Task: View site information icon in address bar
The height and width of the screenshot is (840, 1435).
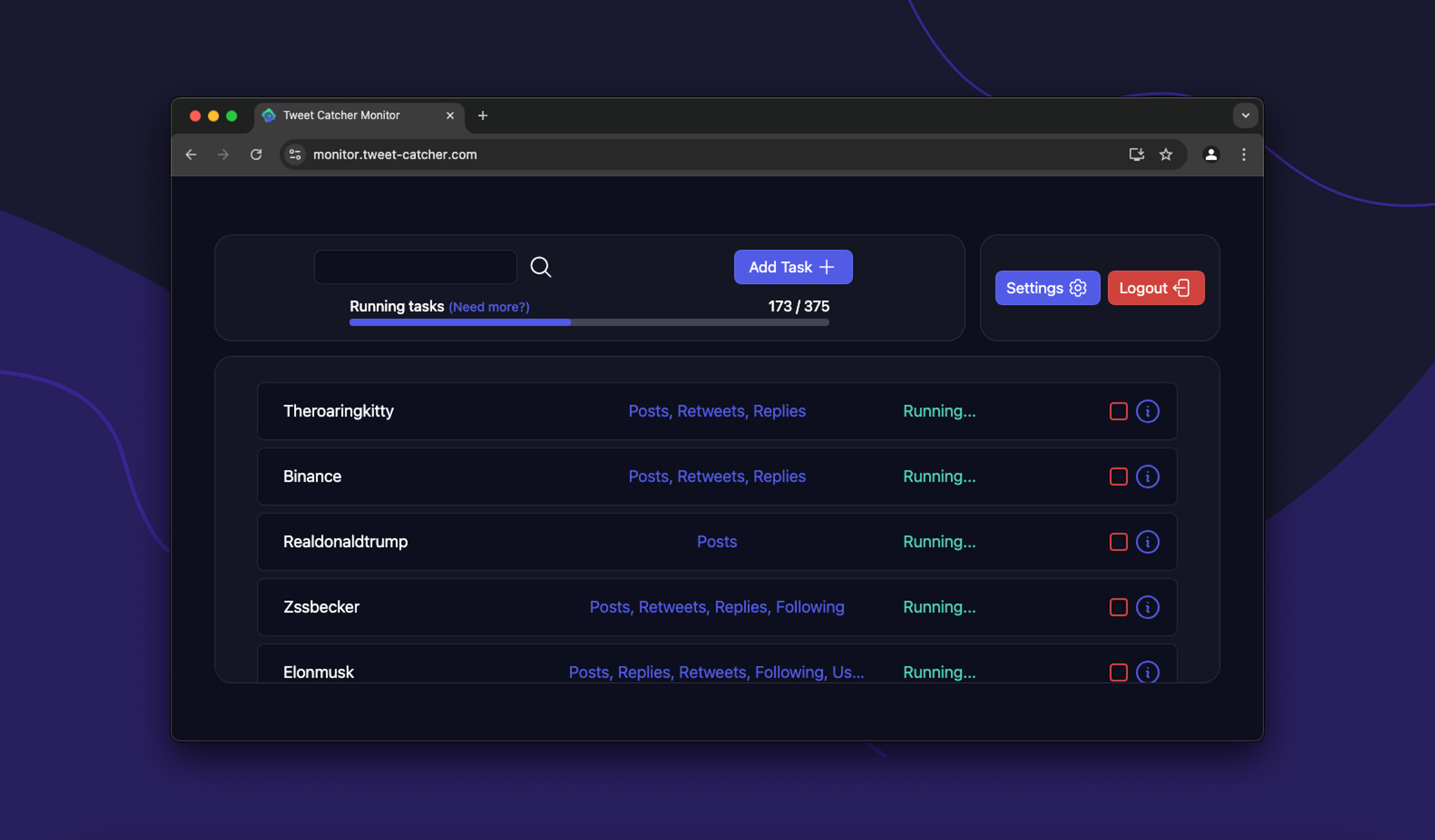Action: click(295, 155)
